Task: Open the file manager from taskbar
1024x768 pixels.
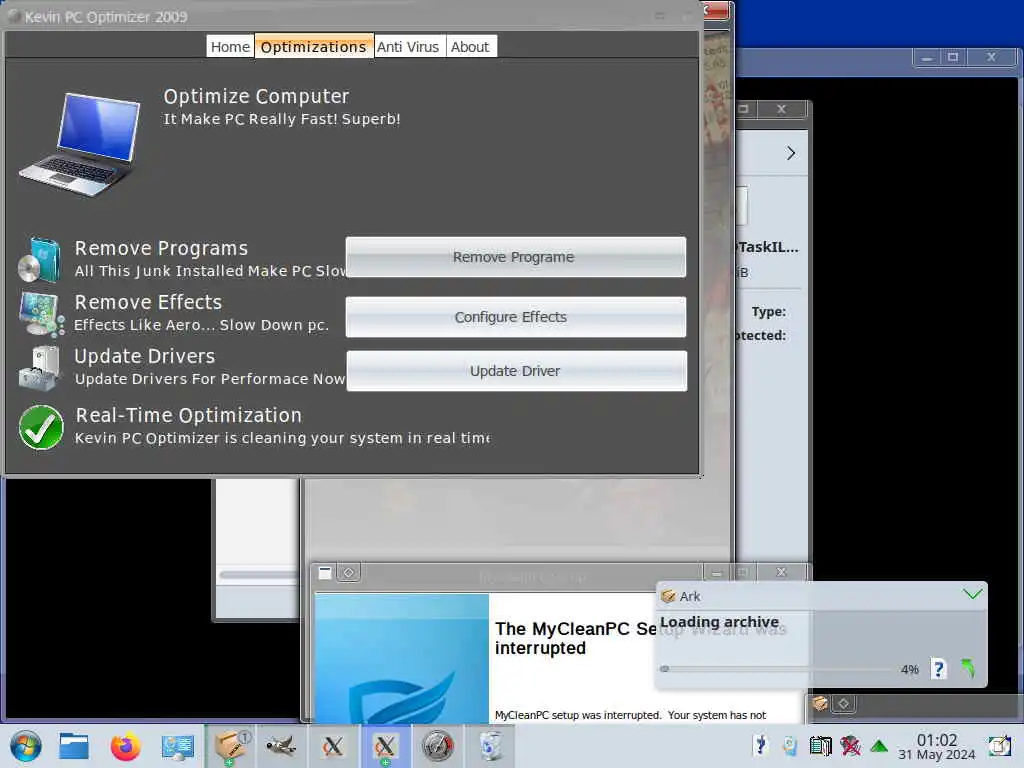Action: [74, 746]
